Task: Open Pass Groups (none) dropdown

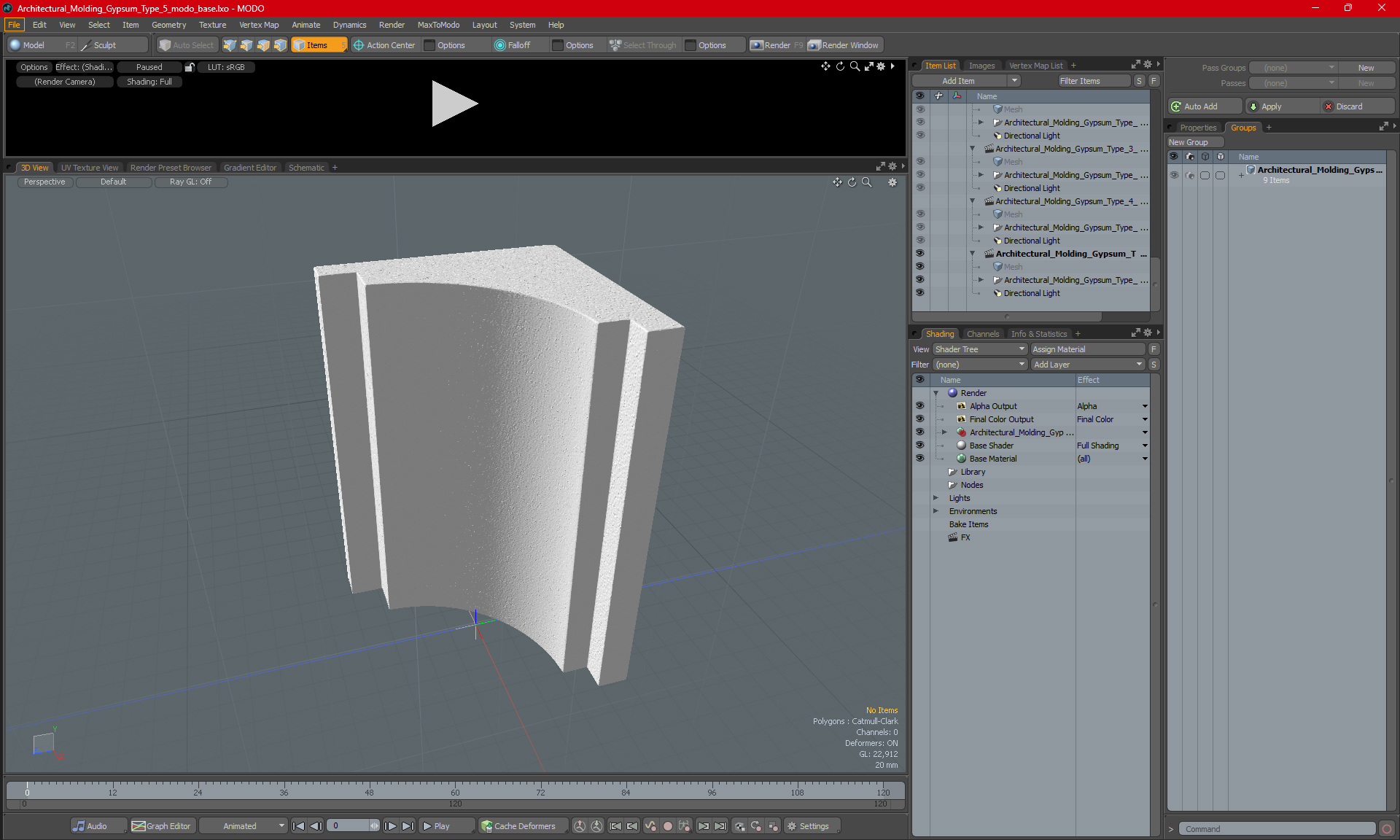Action: (1293, 68)
